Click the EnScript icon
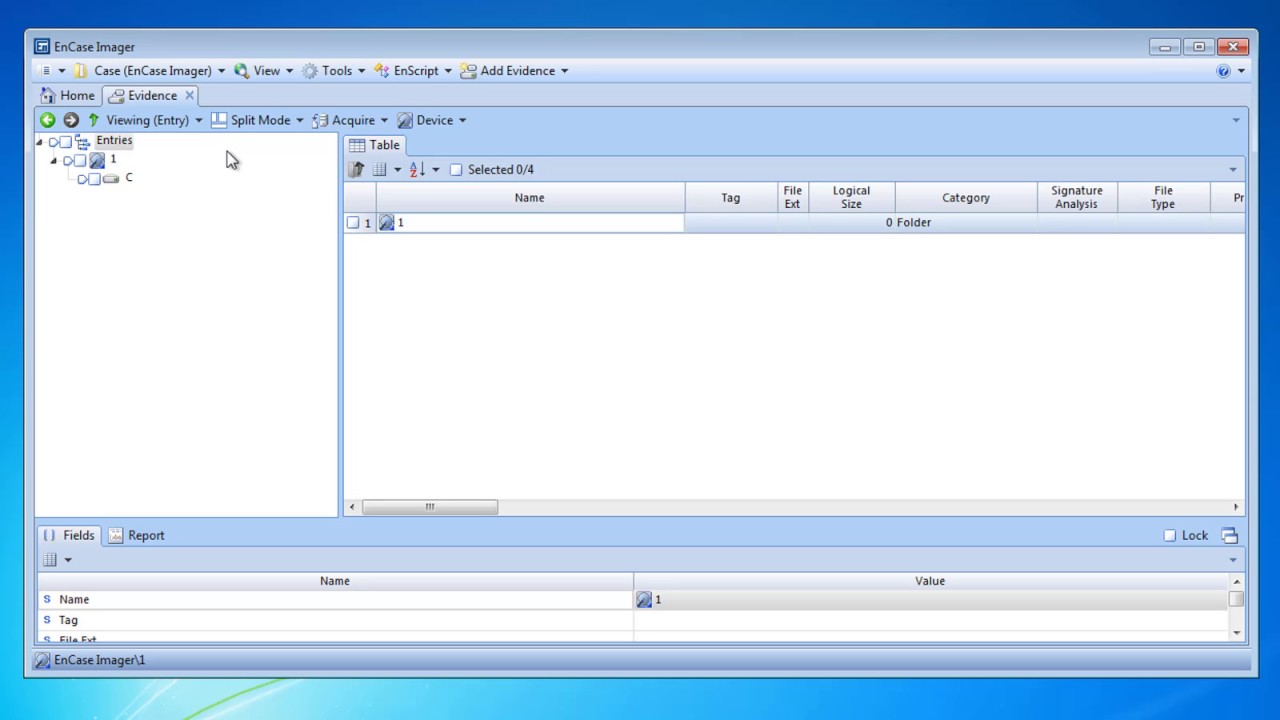Viewport: 1280px width, 720px height. click(x=381, y=71)
